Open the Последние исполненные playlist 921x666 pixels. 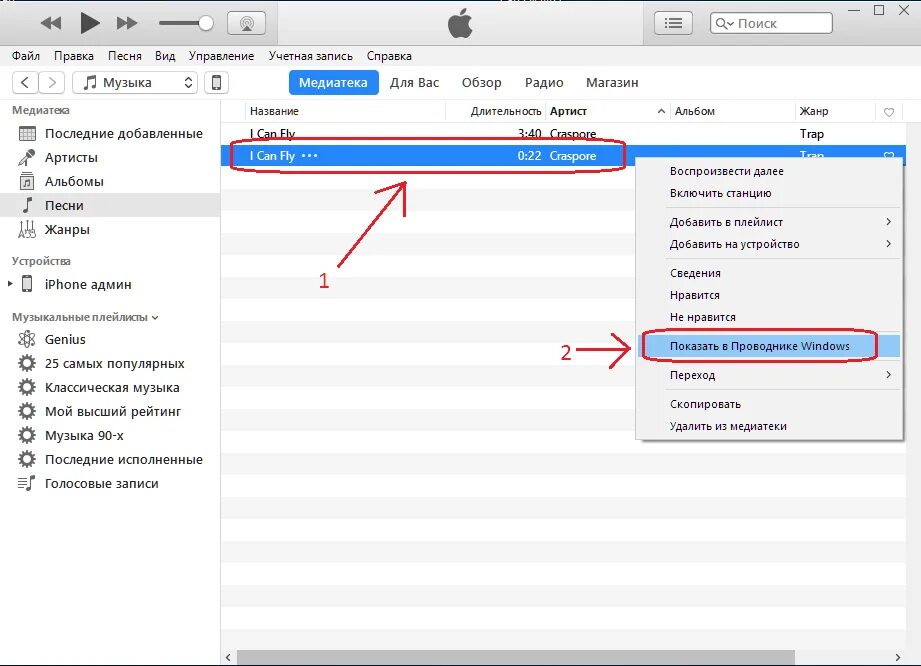coord(110,460)
